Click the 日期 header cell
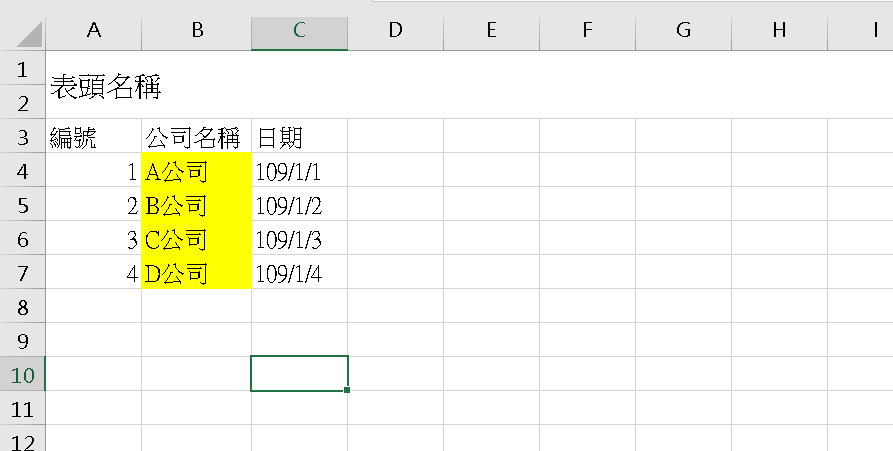 [x=299, y=136]
